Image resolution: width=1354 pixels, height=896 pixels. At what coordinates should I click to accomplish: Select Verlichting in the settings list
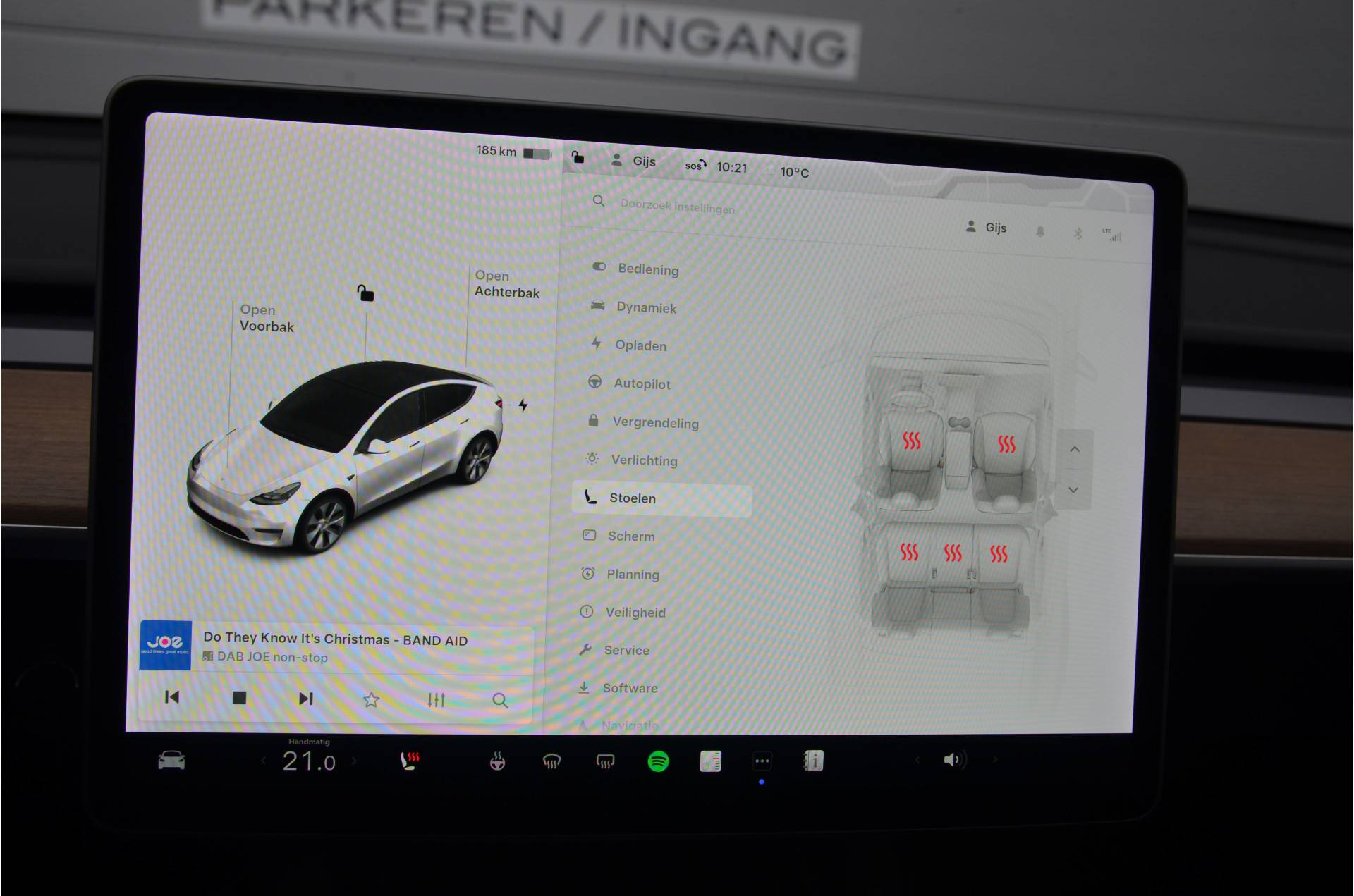643,460
